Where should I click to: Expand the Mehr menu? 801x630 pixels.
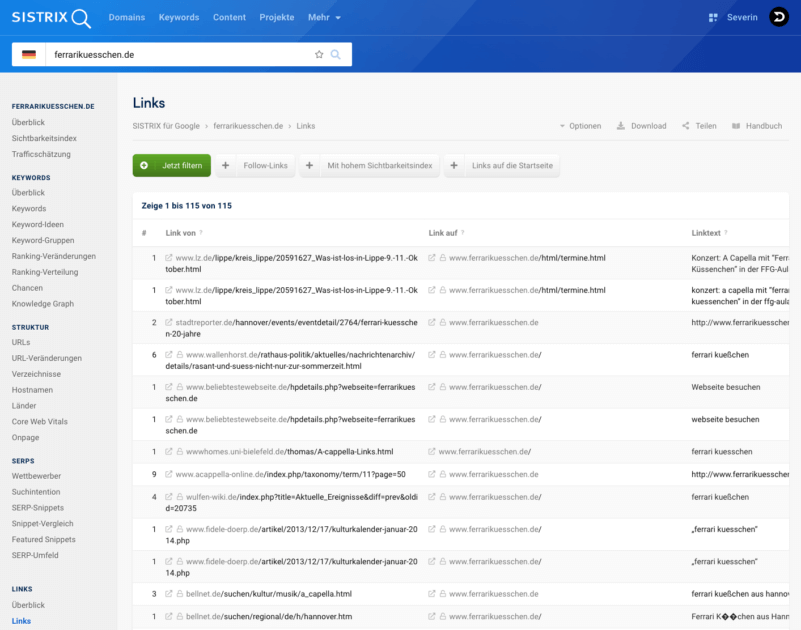click(x=324, y=18)
